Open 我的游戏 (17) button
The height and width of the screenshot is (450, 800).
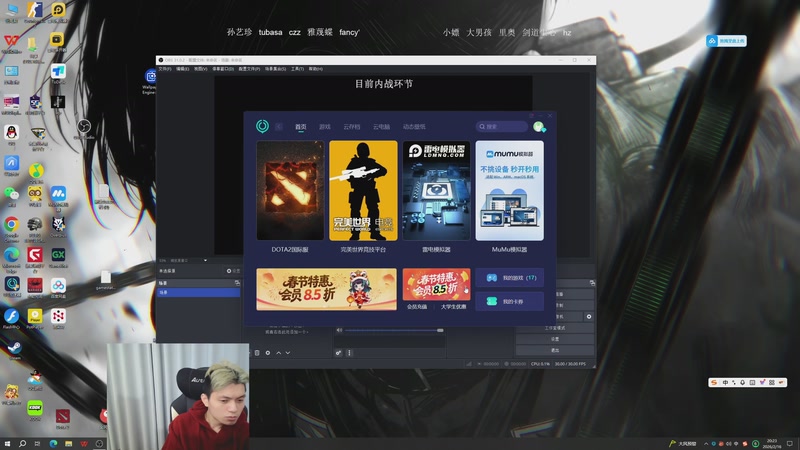[509, 278]
